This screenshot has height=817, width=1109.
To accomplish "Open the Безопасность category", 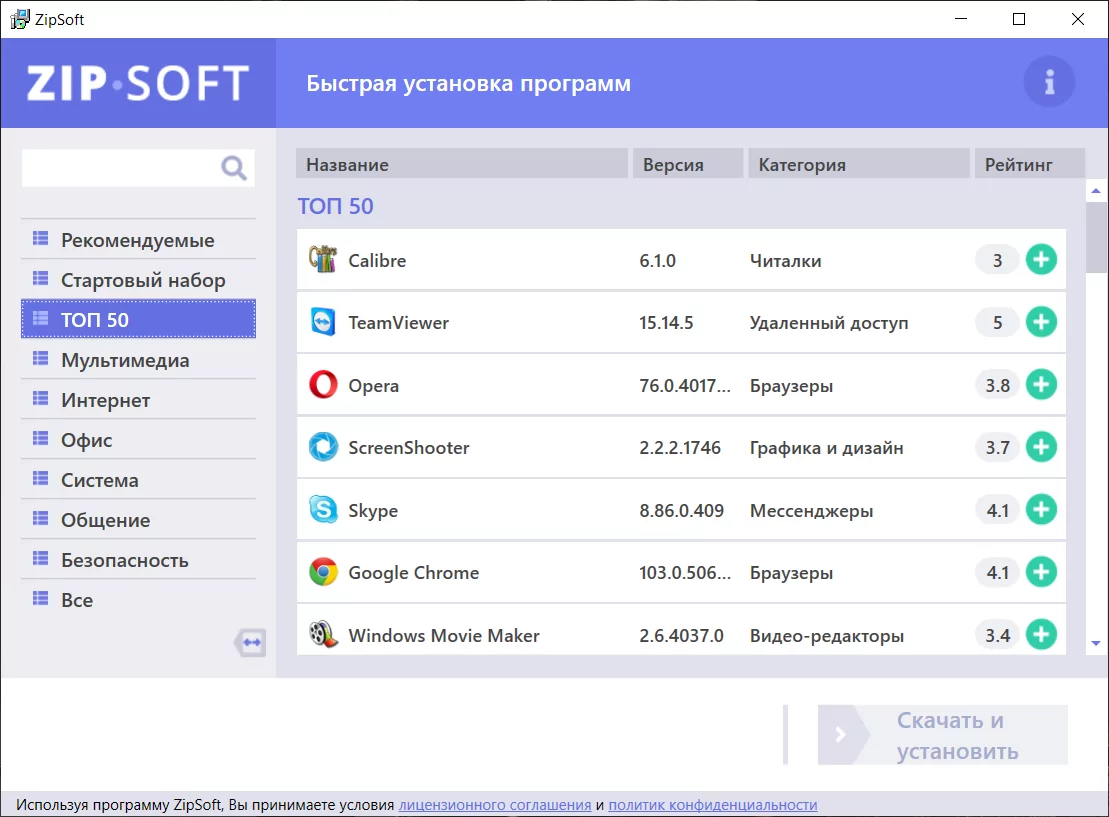I will [138, 560].
